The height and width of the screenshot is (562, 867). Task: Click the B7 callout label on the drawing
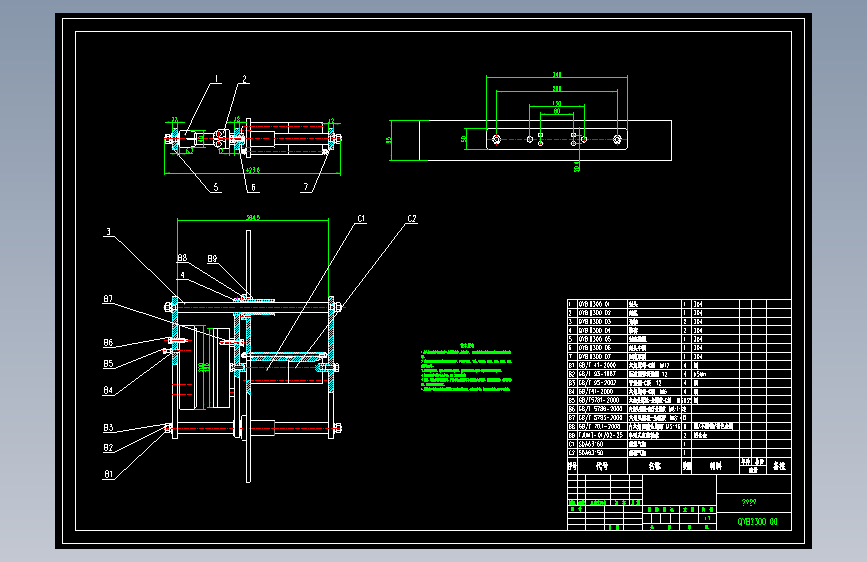(108, 299)
